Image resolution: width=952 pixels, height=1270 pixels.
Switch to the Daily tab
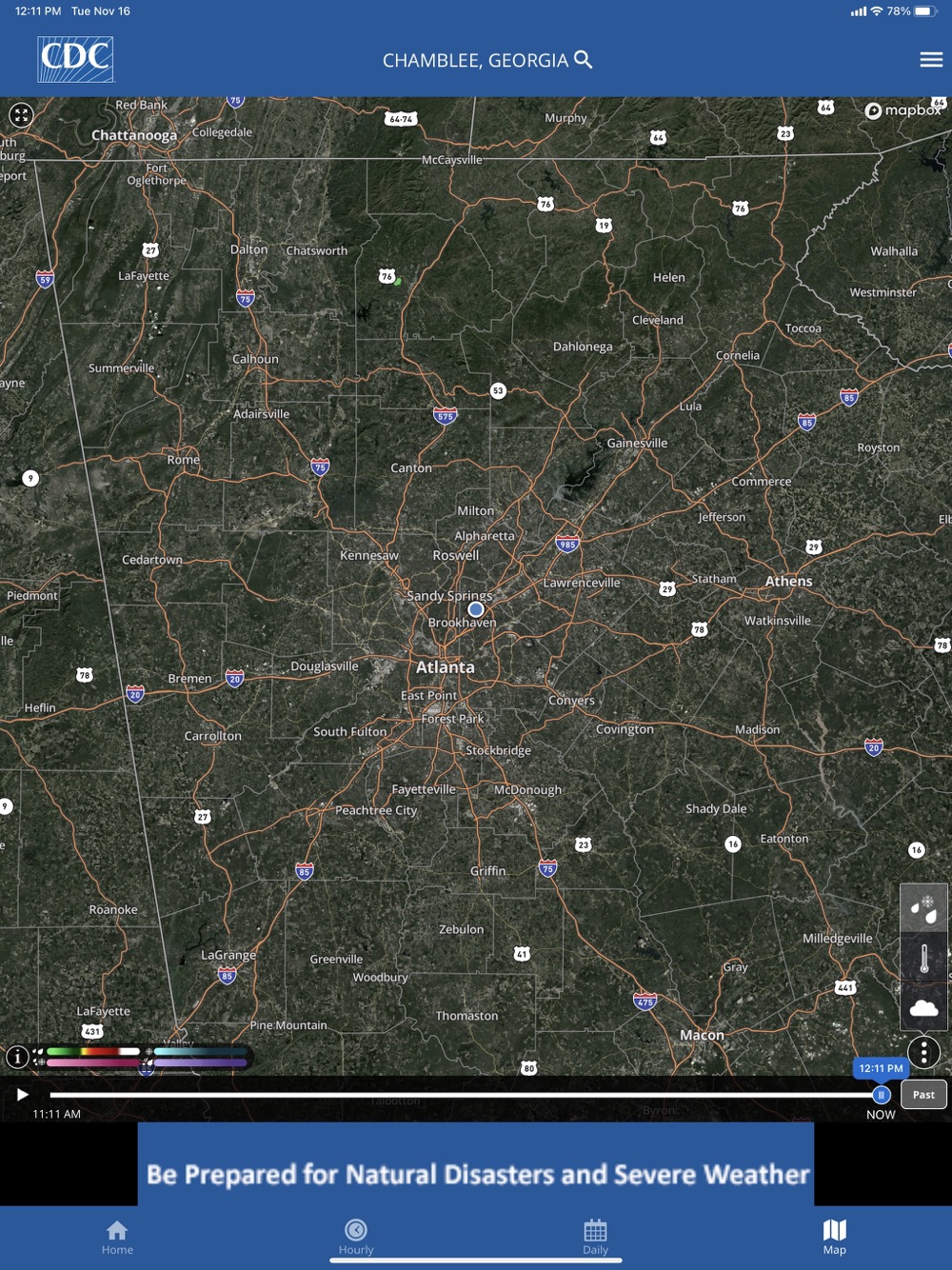(595, 1238)
